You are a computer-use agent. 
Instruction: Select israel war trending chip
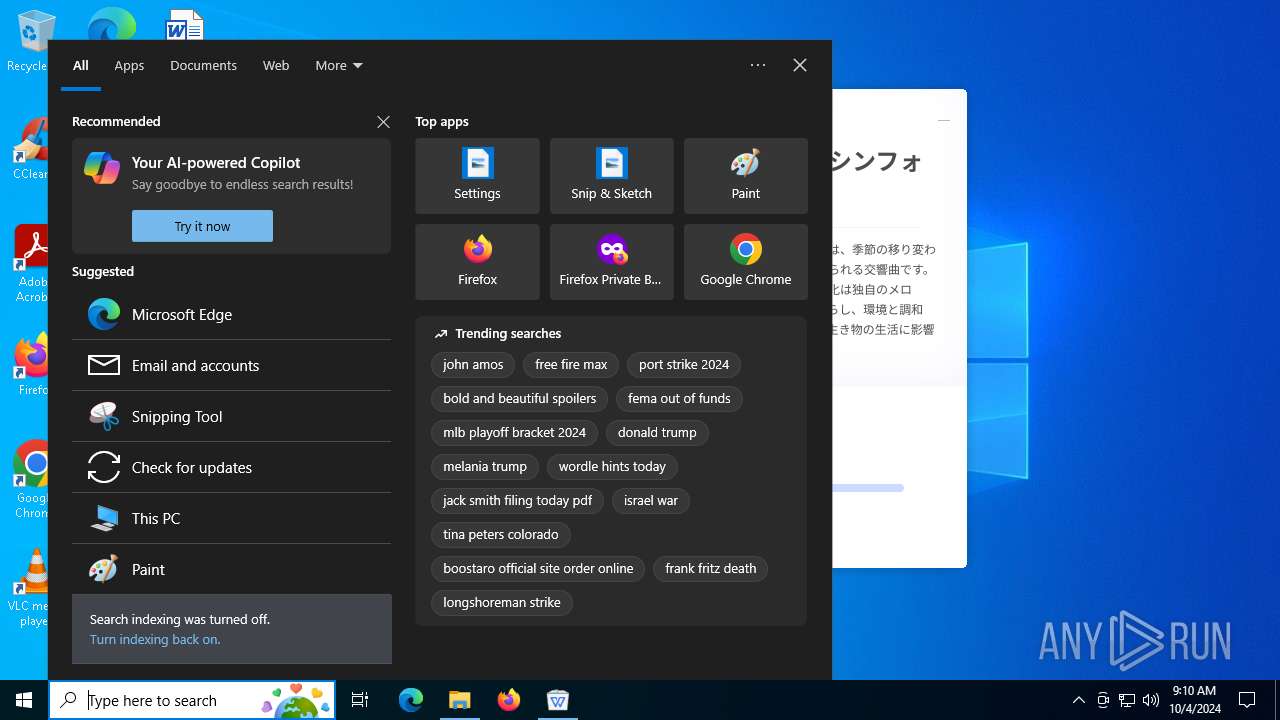point(651,501)
